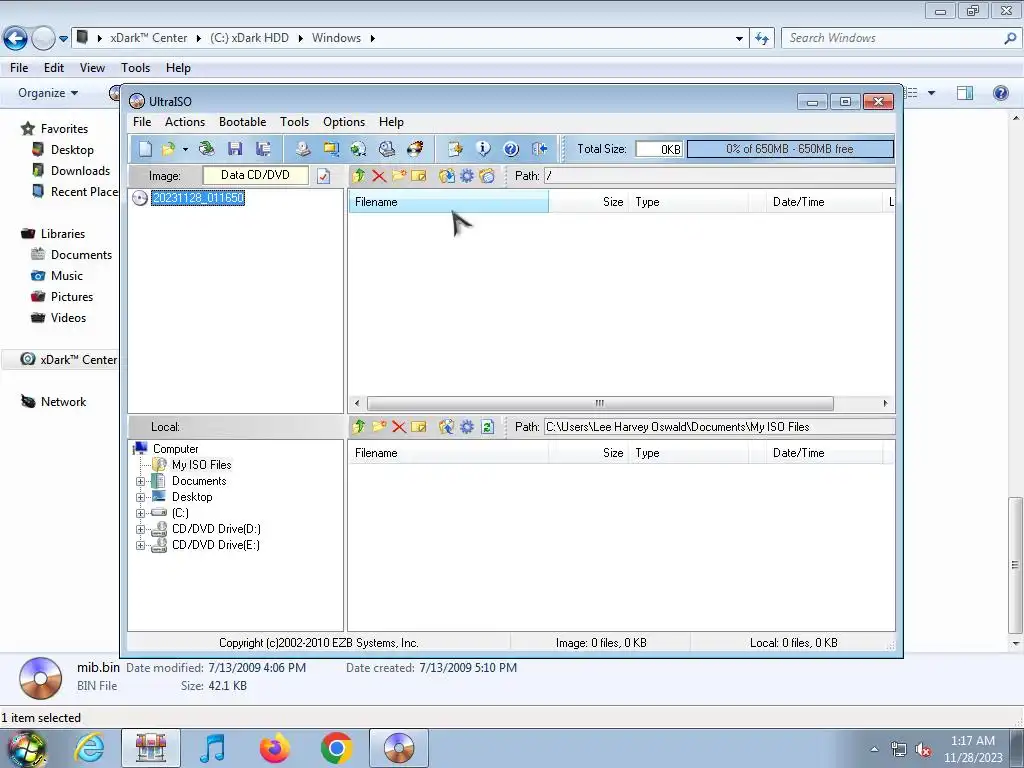The height and width of the screenshot is (768, 1024).
Task: Click the red X Delete icon in Image pane
Action: (379, 176)
